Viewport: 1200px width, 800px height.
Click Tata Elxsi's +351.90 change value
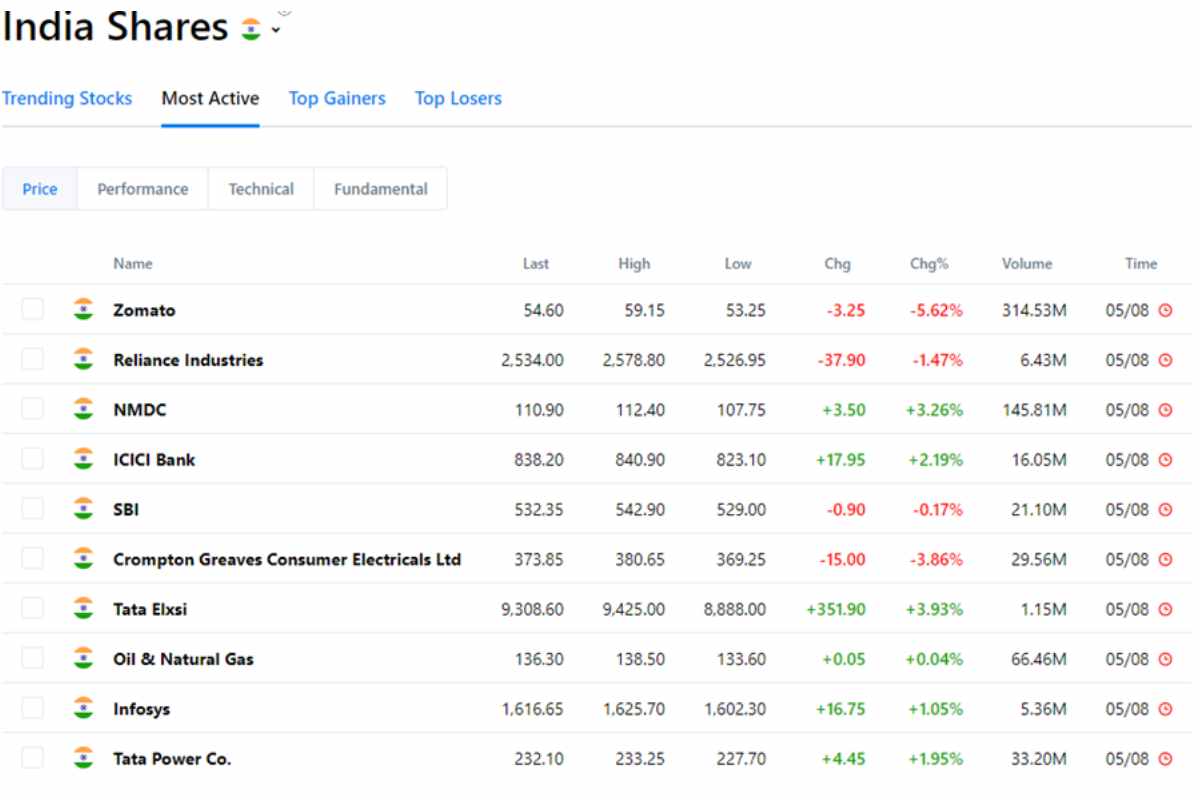click(836, 609)
